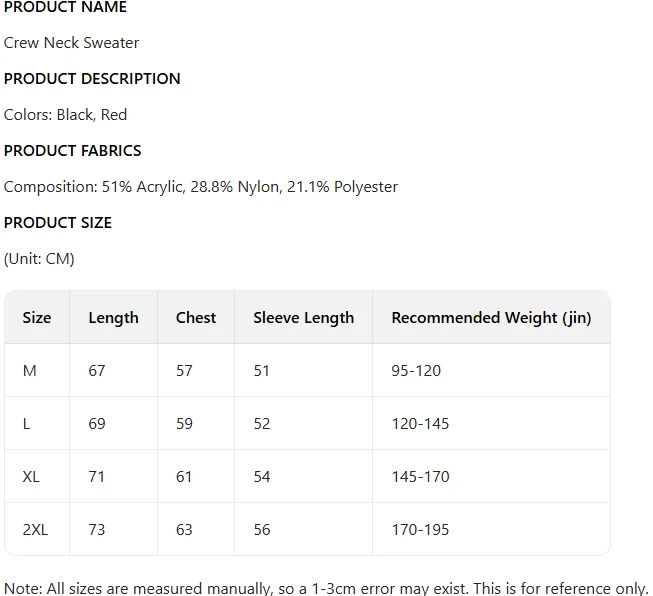653x596 pixels.
Task: Click the L row chest value 59
Action: pos(184,424)
